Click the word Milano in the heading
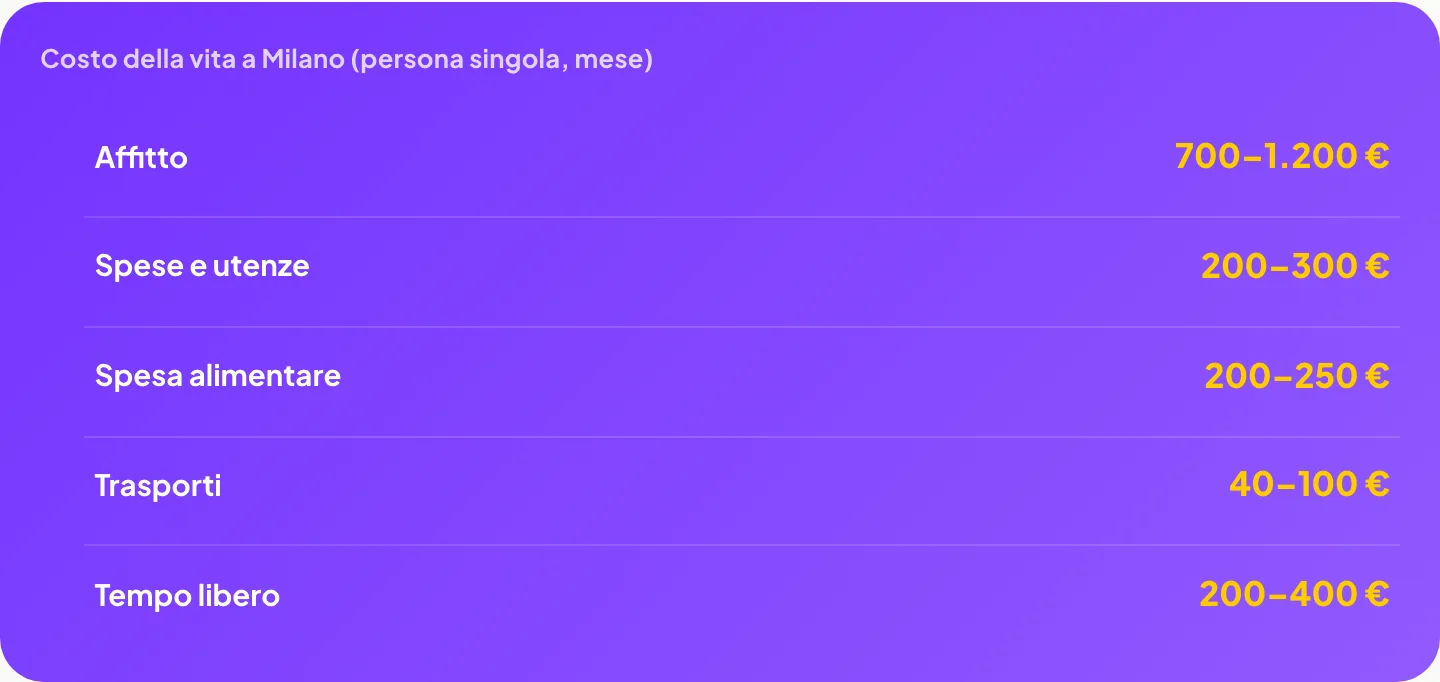The width and height of the screenshot is (1440, 682). point(304,60)
